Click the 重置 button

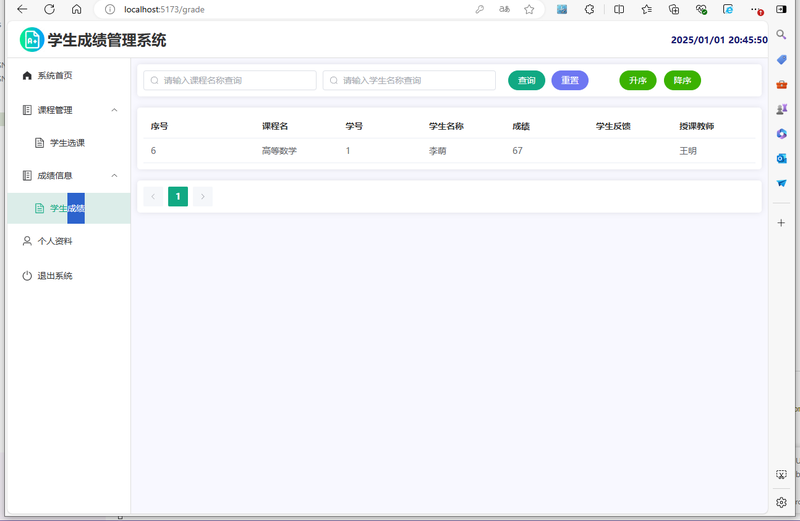coord(570,81)
